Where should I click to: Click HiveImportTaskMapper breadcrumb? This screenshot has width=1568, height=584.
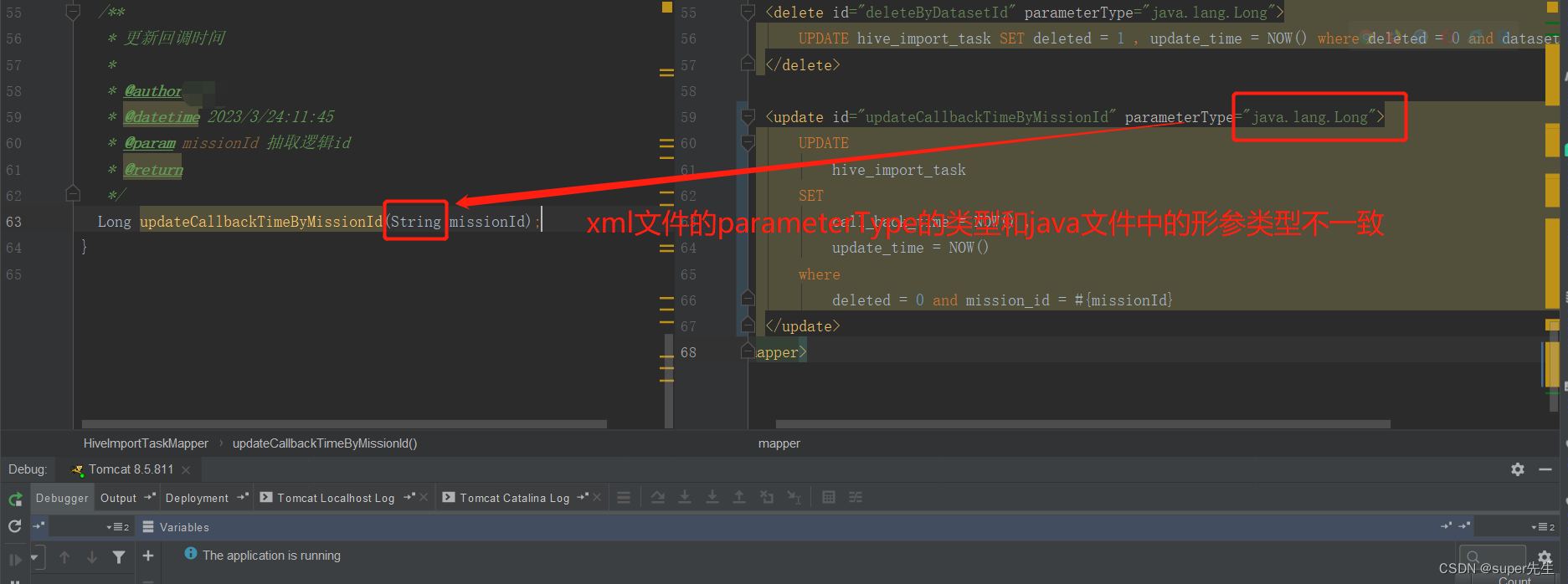(x=146, y=443)
